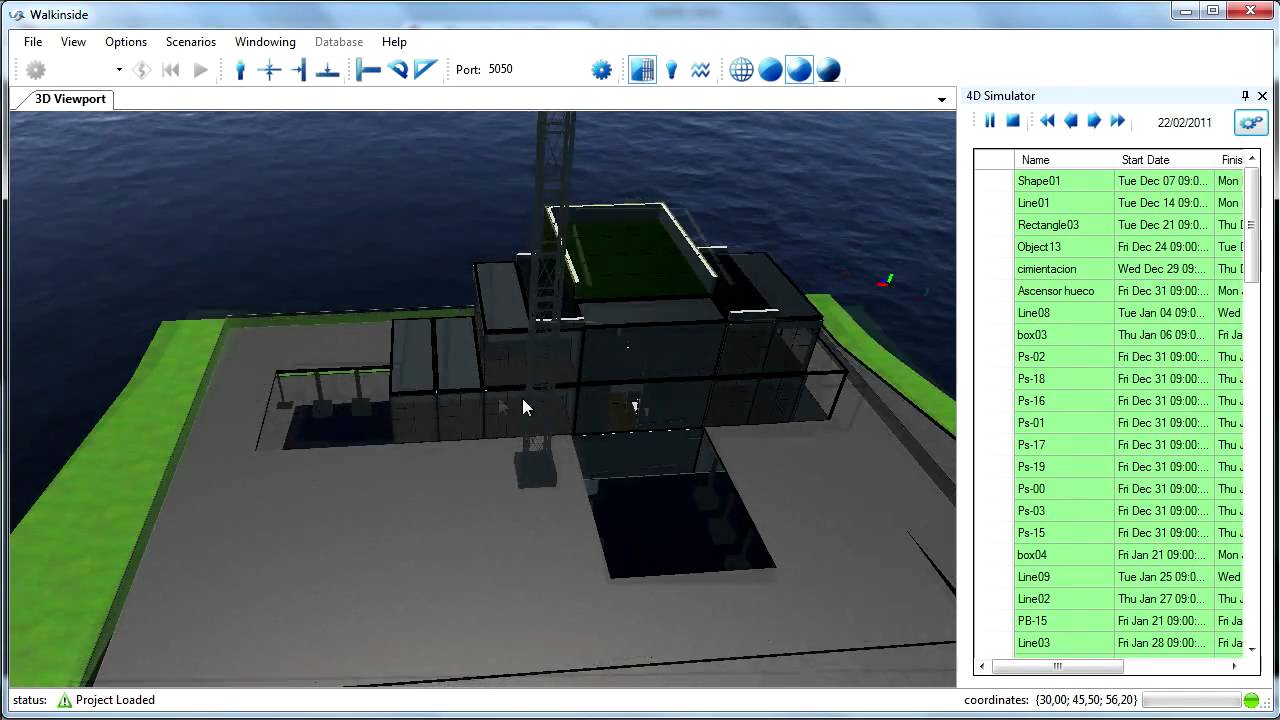
Task: Pin the 4D Simulator panel
Action: pyautogui.click(x=1245, y=96)
